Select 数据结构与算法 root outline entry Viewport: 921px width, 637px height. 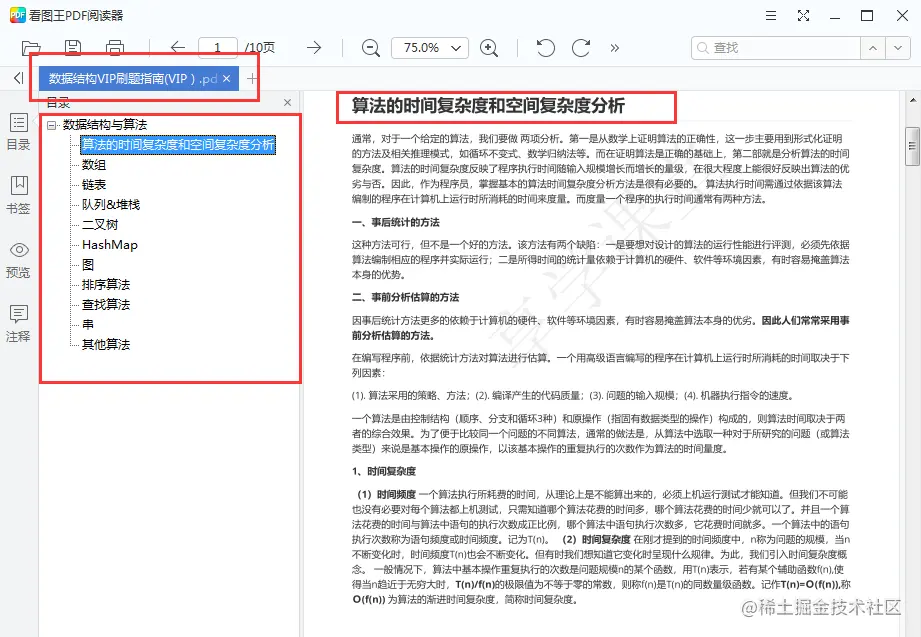click(105, 125)
